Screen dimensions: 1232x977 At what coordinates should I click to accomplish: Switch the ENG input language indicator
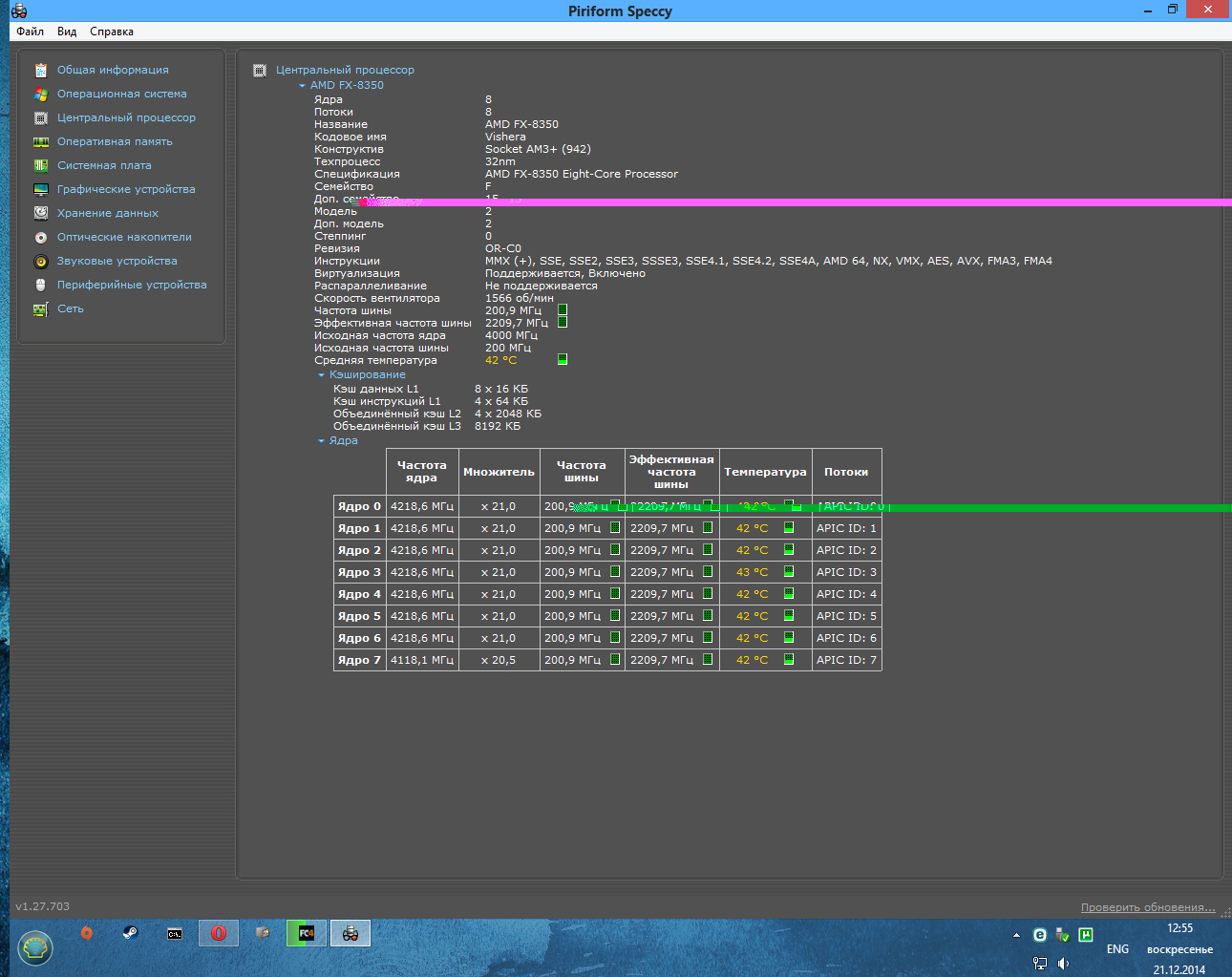coord(1117,949)
